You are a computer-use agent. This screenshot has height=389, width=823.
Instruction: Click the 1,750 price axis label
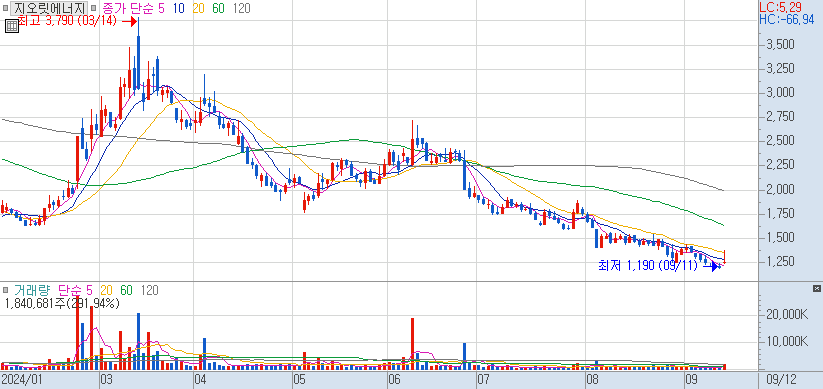779,214
